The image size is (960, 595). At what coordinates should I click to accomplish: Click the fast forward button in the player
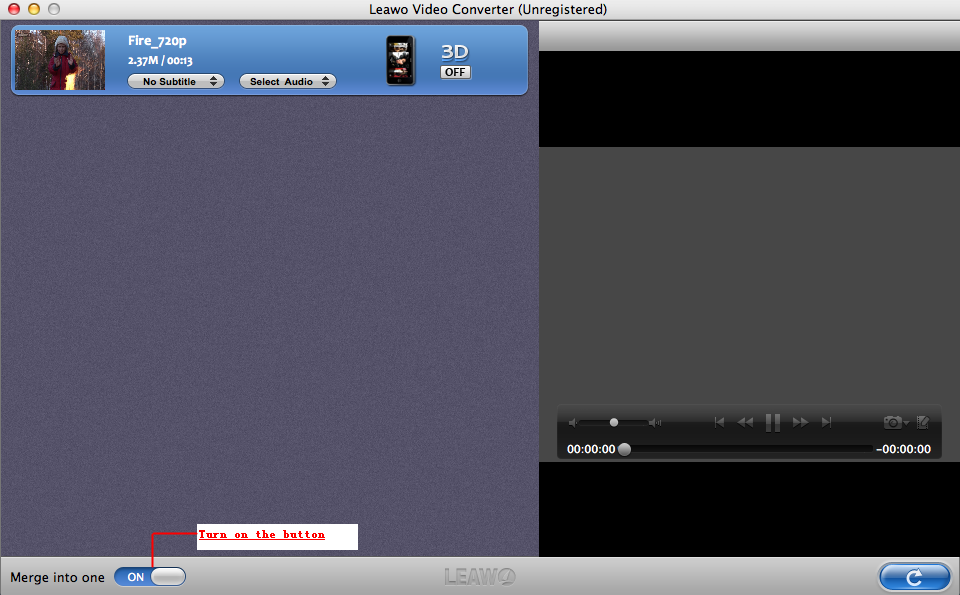pyautogui.click(x=800, y=422)
